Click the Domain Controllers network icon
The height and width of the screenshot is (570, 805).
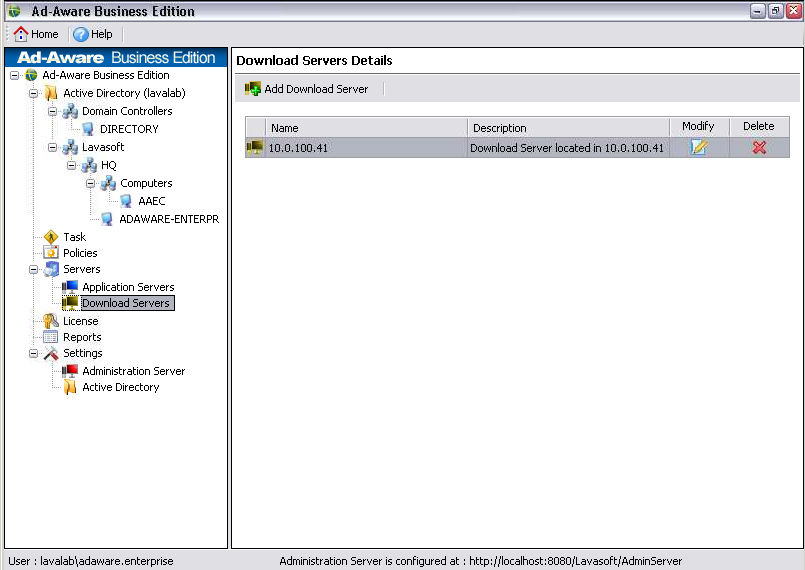70,111
